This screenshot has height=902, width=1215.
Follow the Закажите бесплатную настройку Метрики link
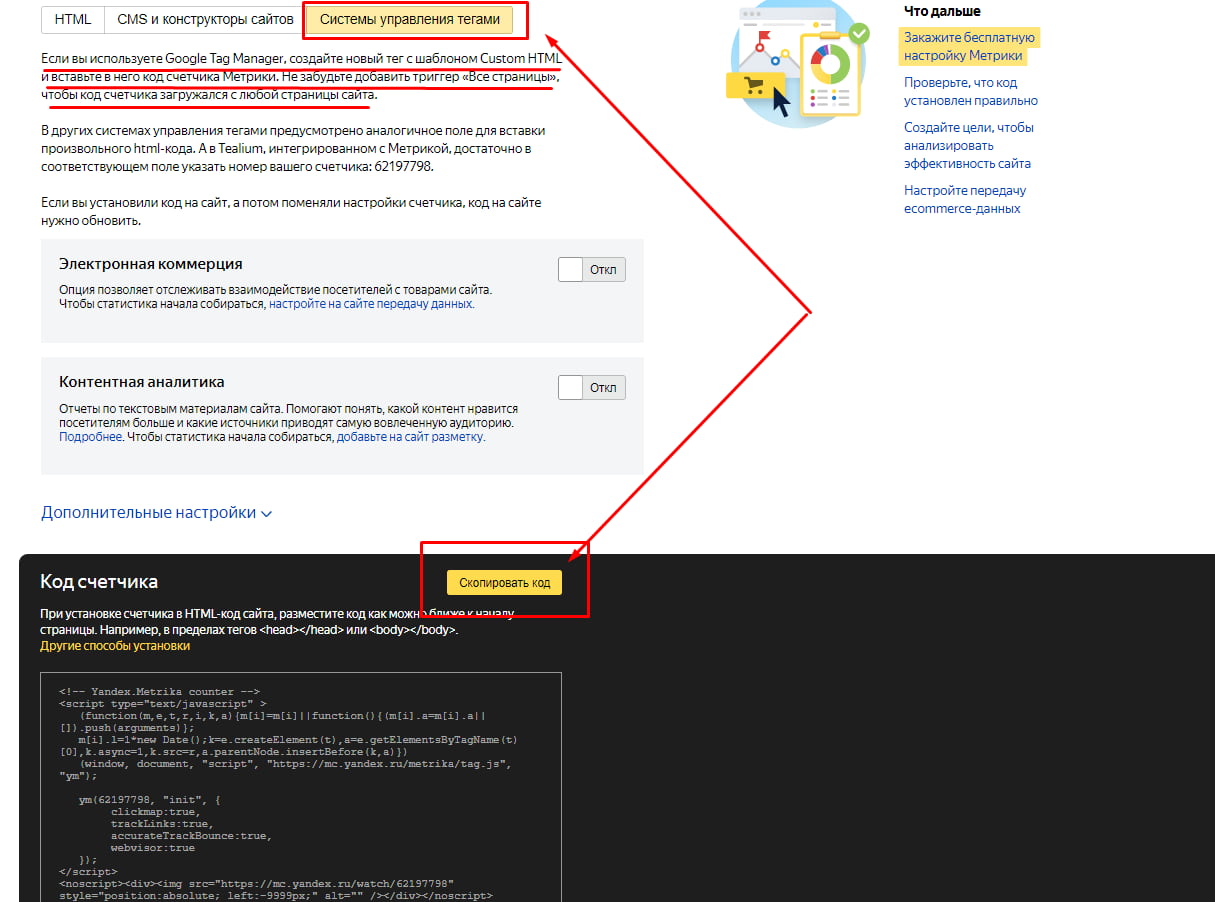pos(968,46)
